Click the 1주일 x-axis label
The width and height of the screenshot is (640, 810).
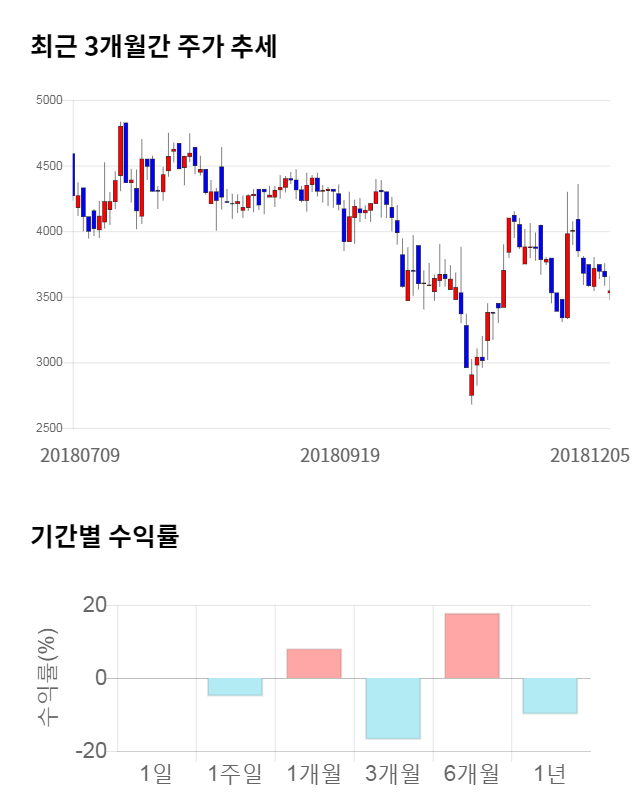point(235,773)
